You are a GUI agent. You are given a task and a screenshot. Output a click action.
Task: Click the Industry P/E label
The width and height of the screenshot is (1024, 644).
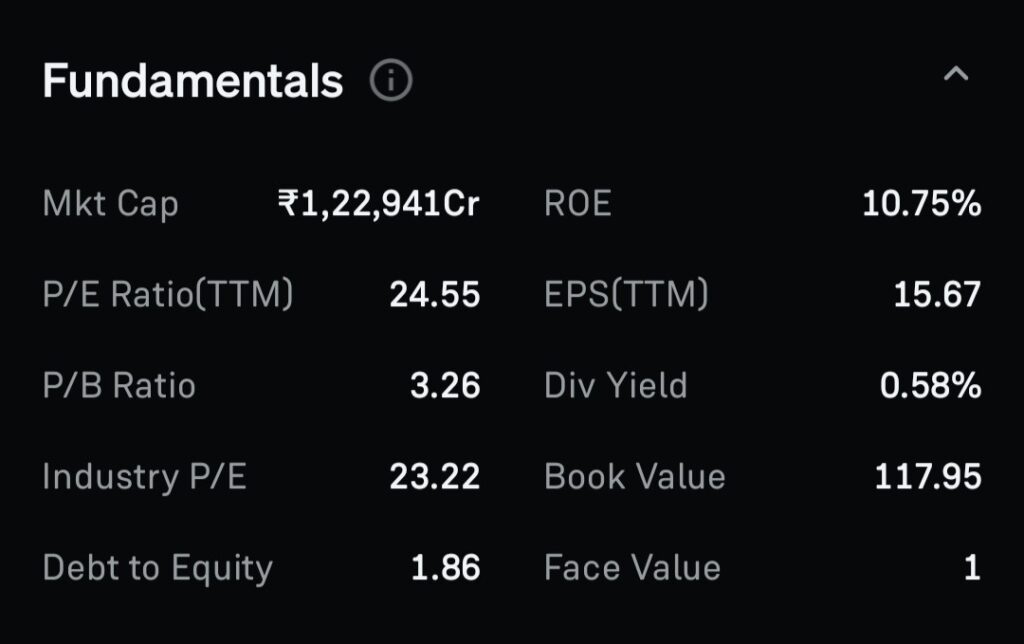click(x=144, y=477)
